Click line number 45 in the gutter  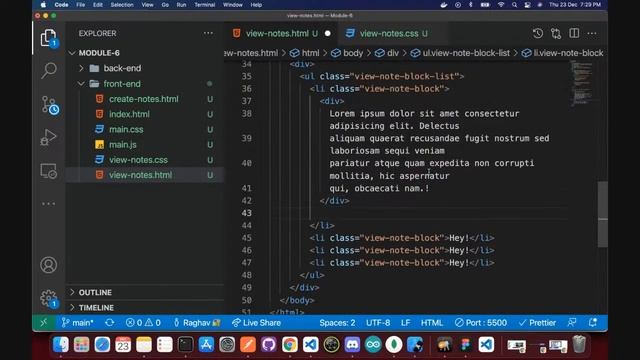point(247,238)
